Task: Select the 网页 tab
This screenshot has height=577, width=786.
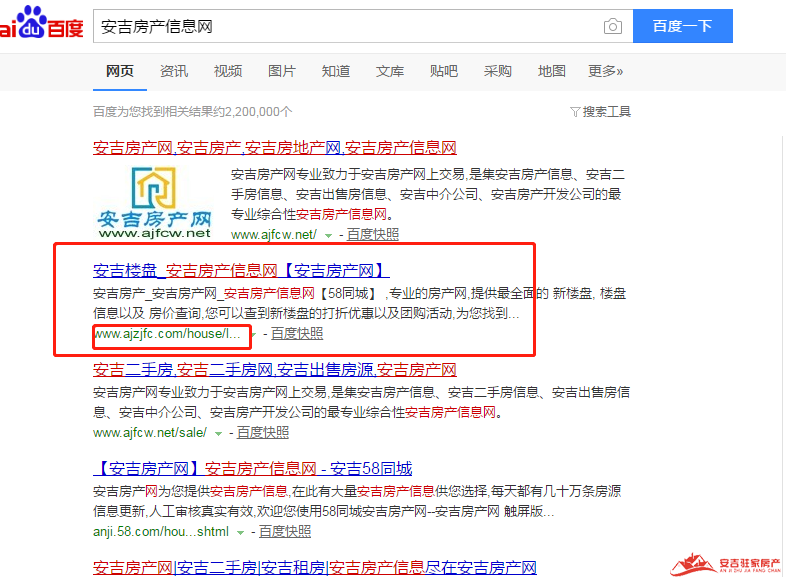Action: (120, 71)
